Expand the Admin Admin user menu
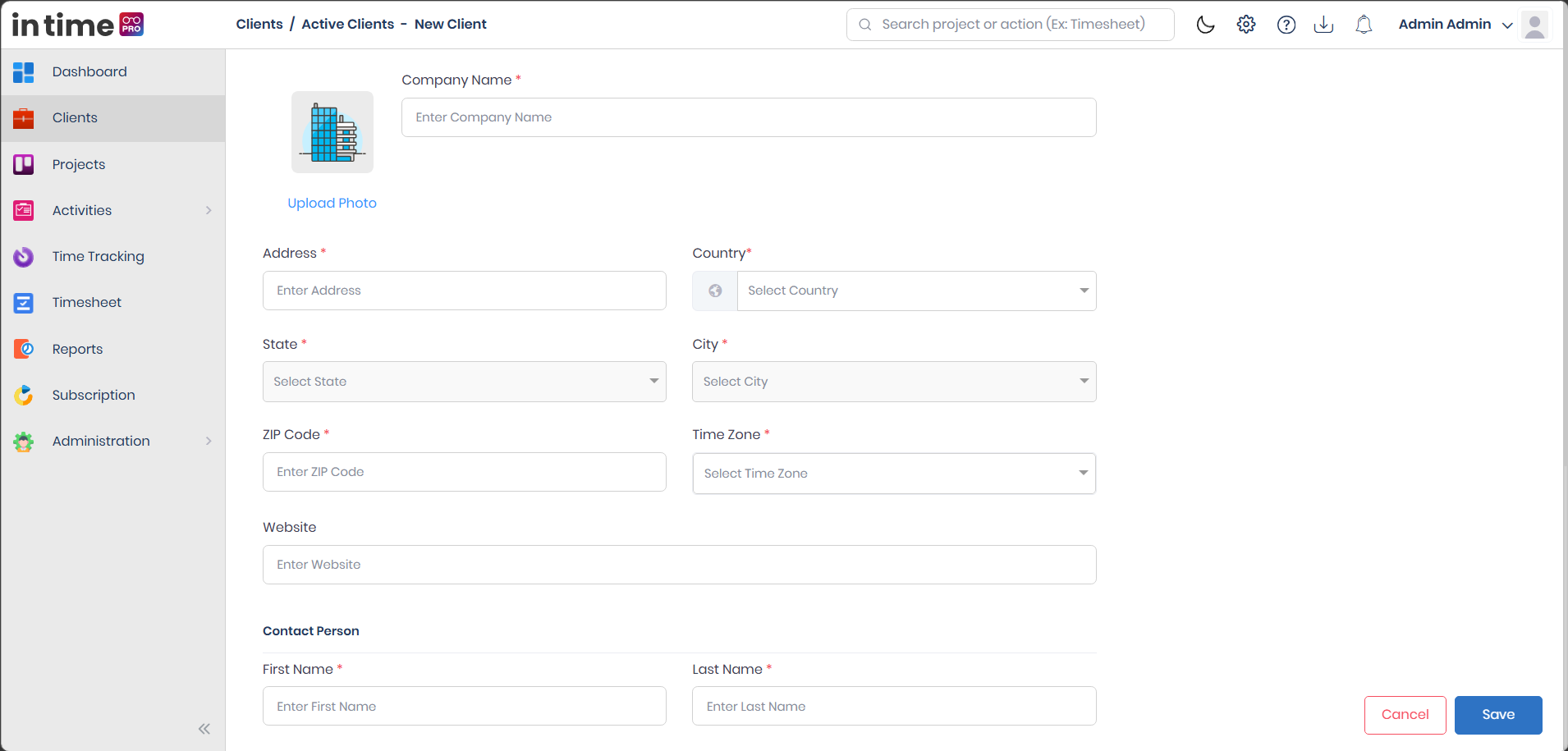Viewport: 1568px width, 751px height. (x=1455, y=25)
